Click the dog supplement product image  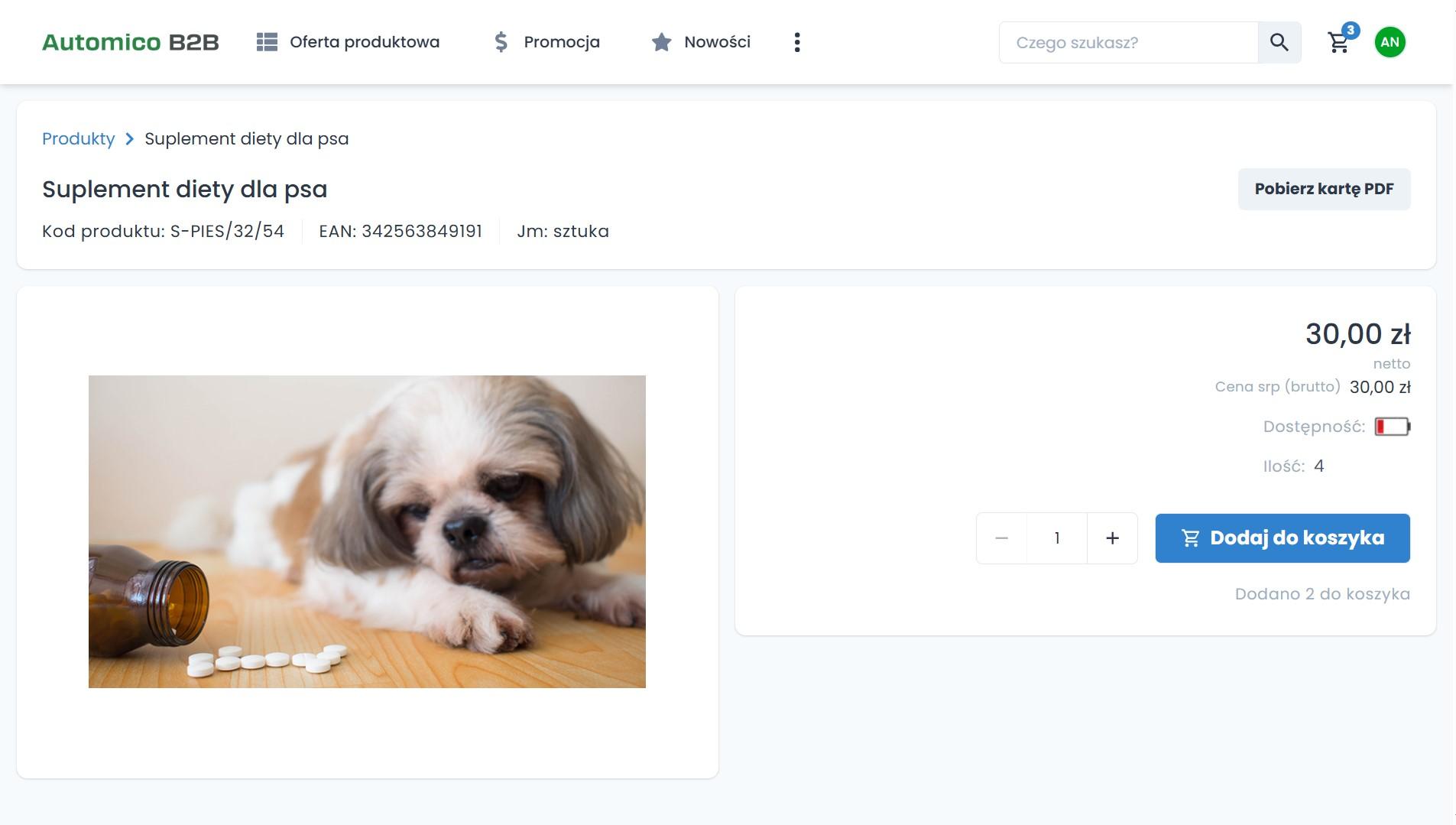[x=367, y=531]
